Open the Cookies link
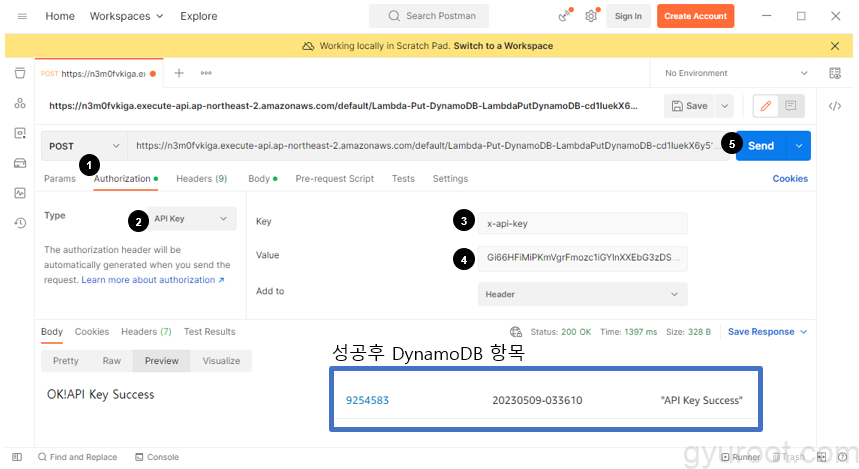 790,179
